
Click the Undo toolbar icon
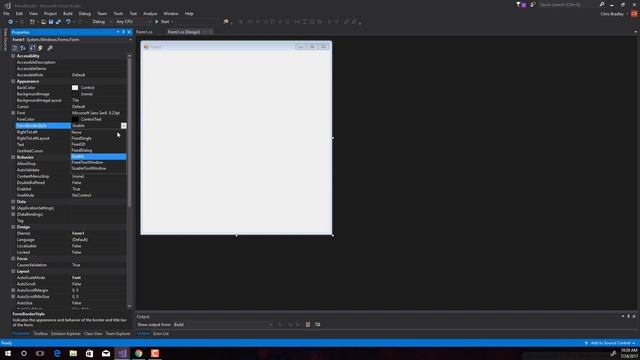[x=68, y=22]
